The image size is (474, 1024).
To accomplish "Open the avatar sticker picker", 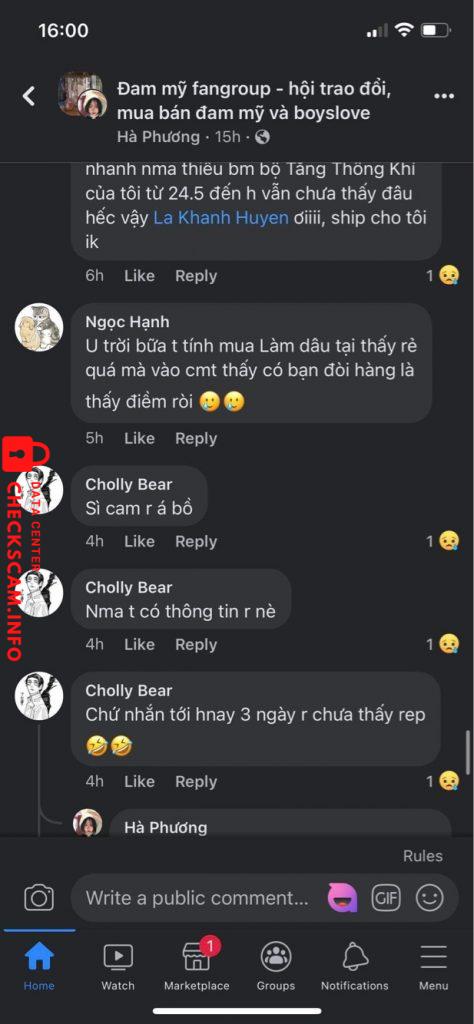I will [x=342, y=897].
